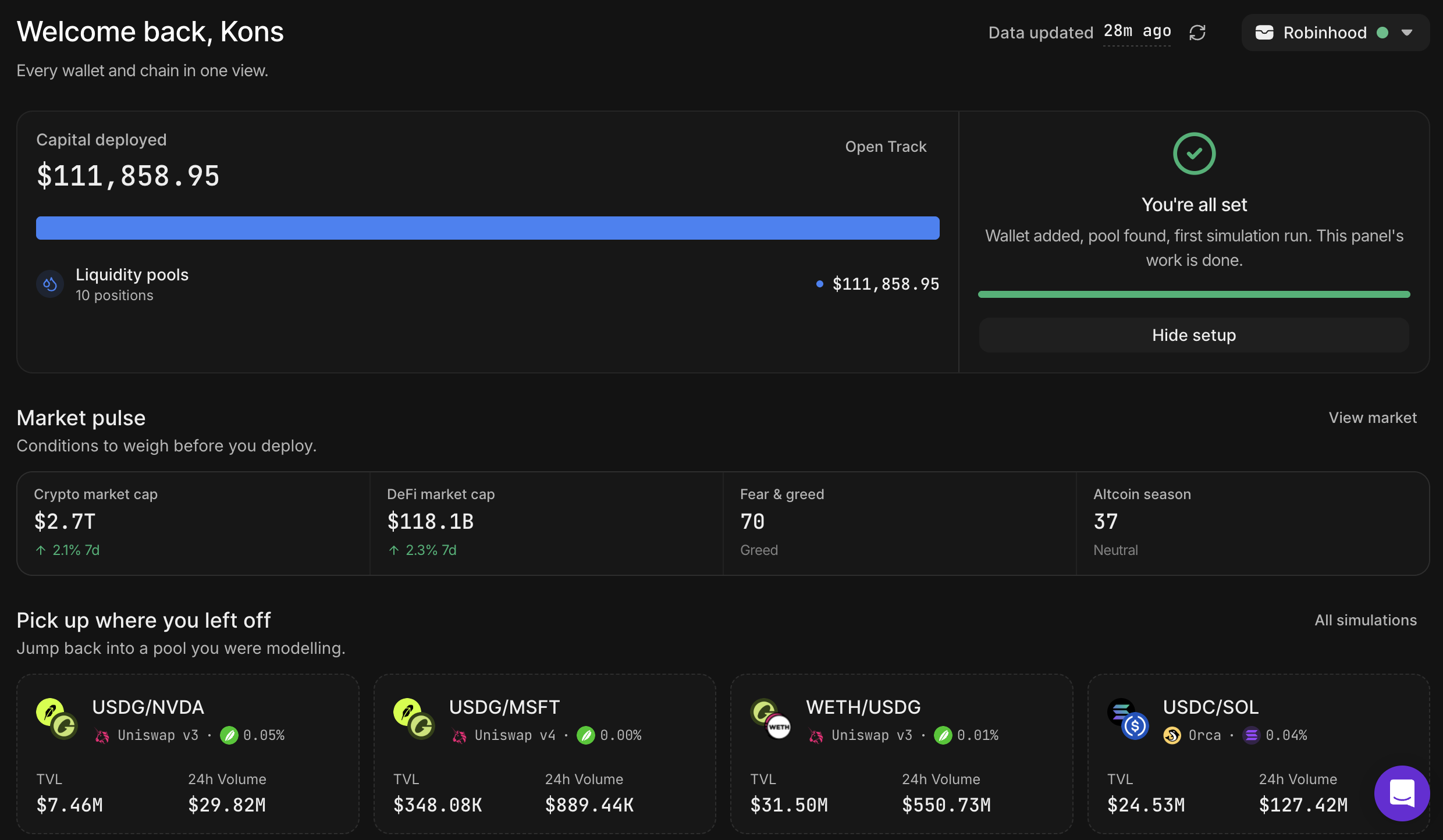This screenshot has width=1443, height=840.
Task: Click the 2.1% 7d up arrow
Action: 41,550
